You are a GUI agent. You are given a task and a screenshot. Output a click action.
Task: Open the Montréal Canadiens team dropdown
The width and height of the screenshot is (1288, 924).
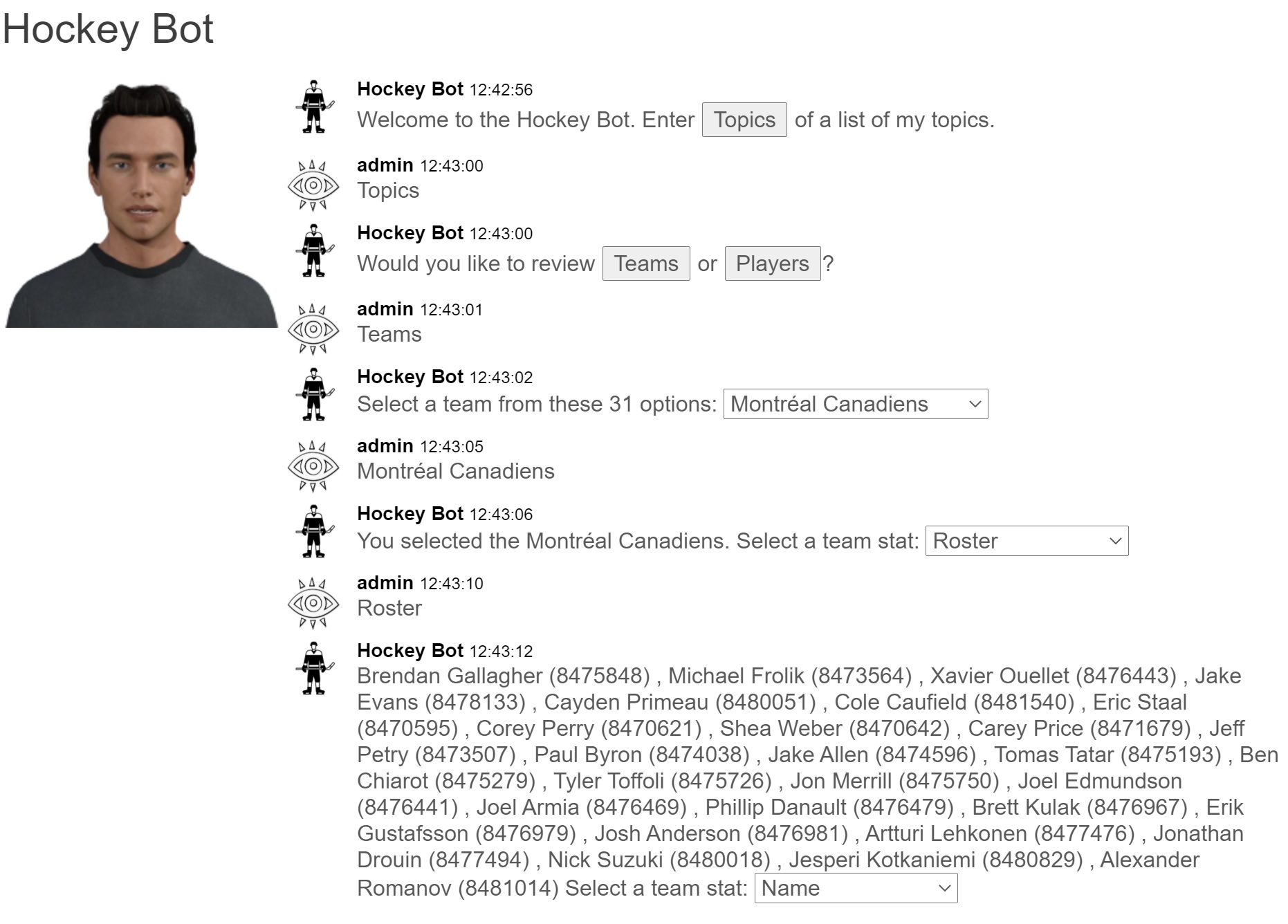[856, 404]
